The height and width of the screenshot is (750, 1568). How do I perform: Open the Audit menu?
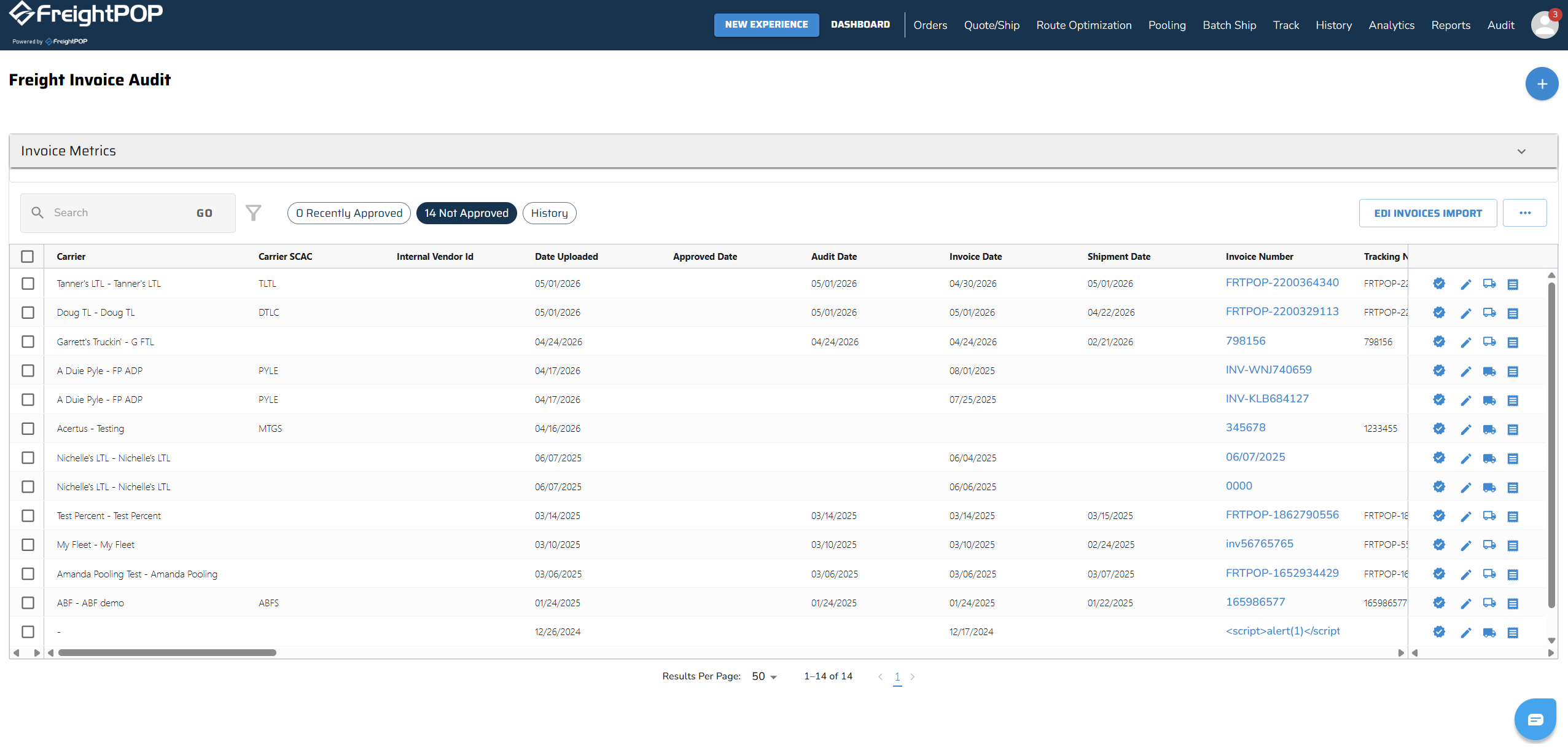[1500, 25]
